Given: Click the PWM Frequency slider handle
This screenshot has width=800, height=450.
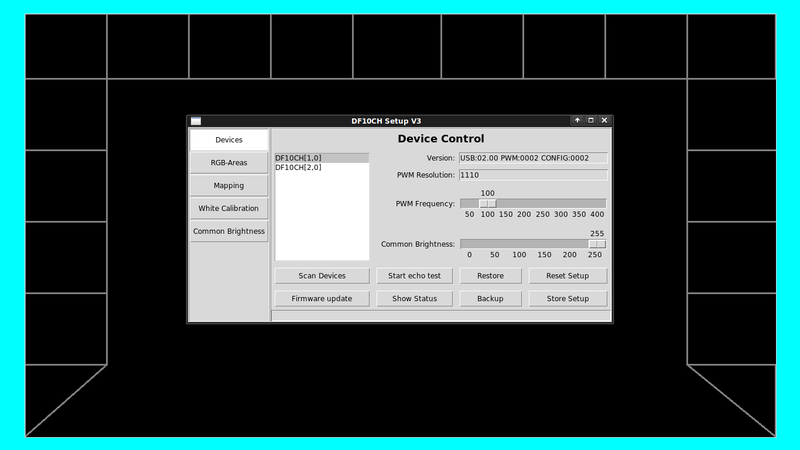Looking at the screenshot, I should 487,203.
